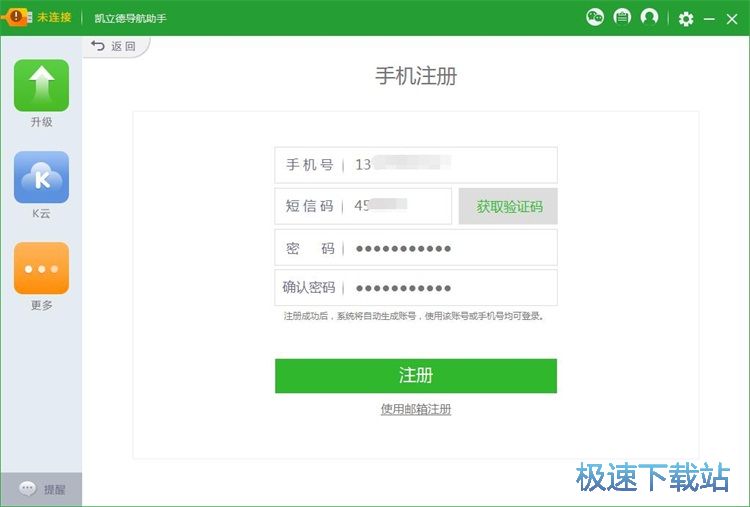Open the settings gear icon
This screenshot has height=507, width=750.
pyautogui.click(x=686, y=19)
